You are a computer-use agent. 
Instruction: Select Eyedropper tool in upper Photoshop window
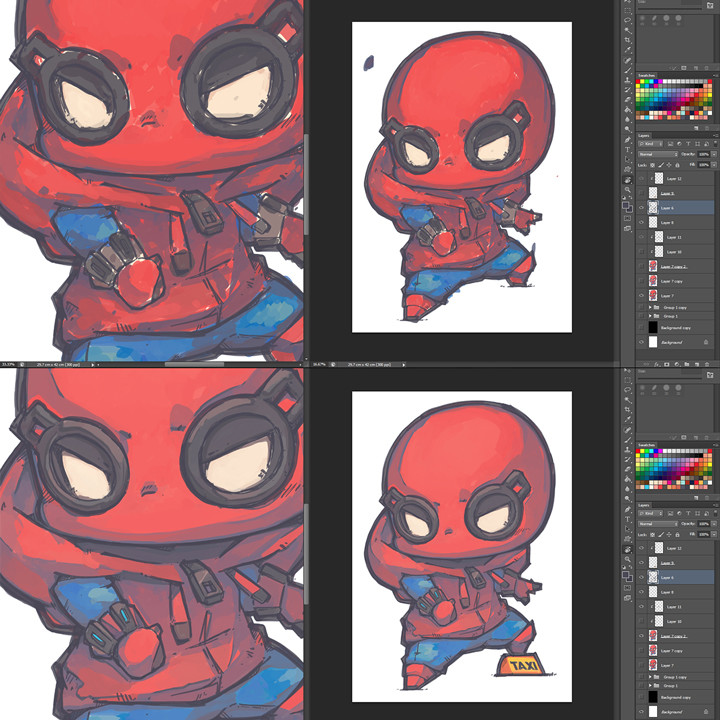(x=628, y=50)
